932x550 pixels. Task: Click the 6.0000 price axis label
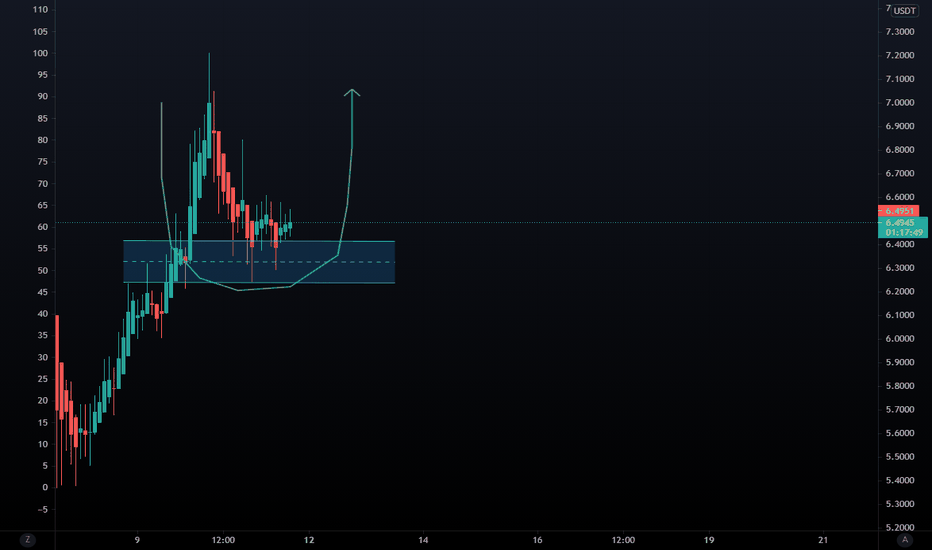pyautogui.click(x=900, y=338)
